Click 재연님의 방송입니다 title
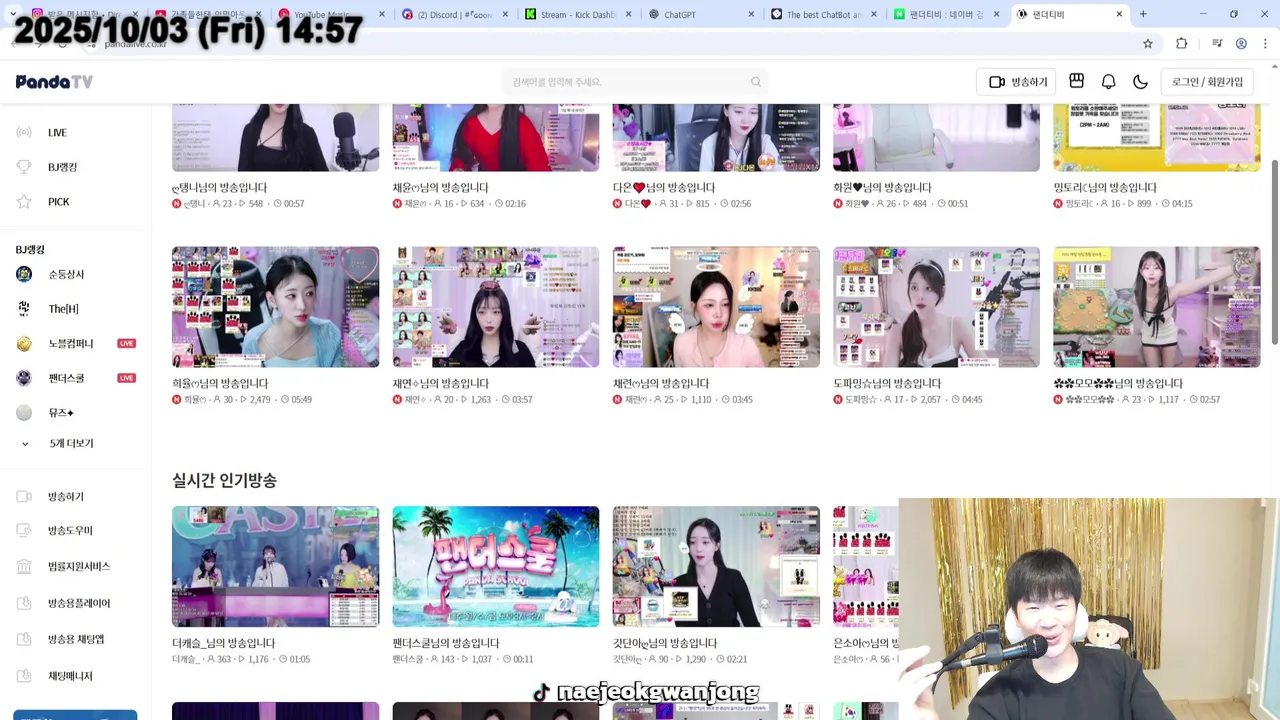The height and width of the screenshot is (720, 1280). coord(441,383)
